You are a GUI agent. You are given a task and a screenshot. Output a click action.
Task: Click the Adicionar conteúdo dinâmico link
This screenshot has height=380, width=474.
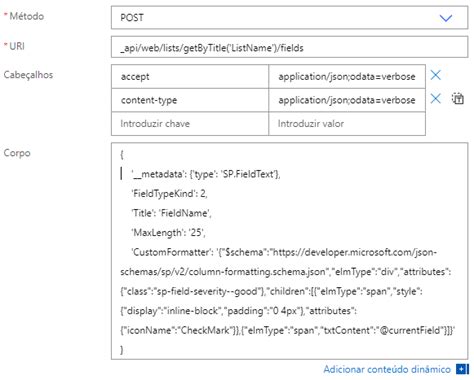pos(387,369)
